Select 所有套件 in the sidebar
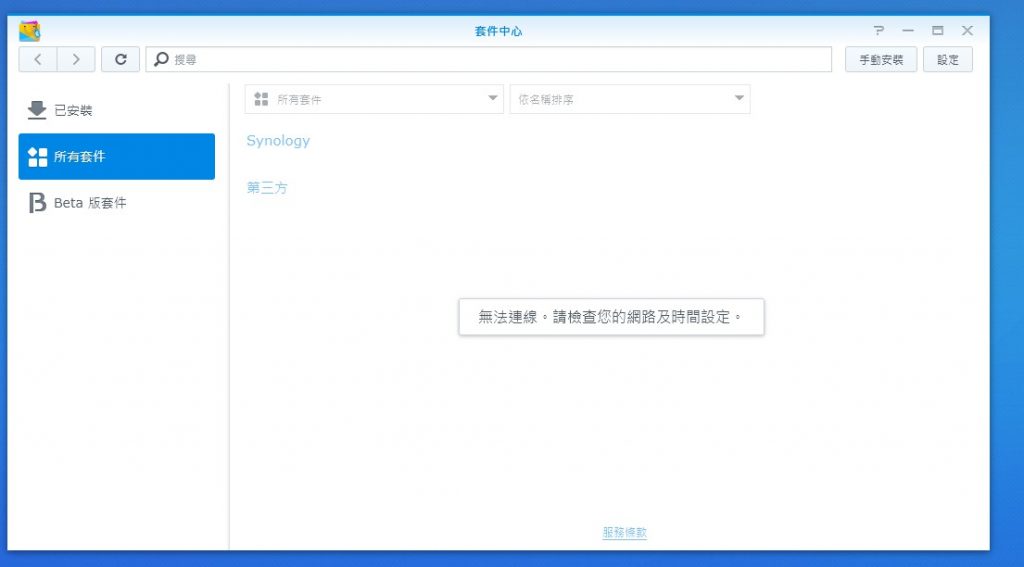 [x=116, y=157]
